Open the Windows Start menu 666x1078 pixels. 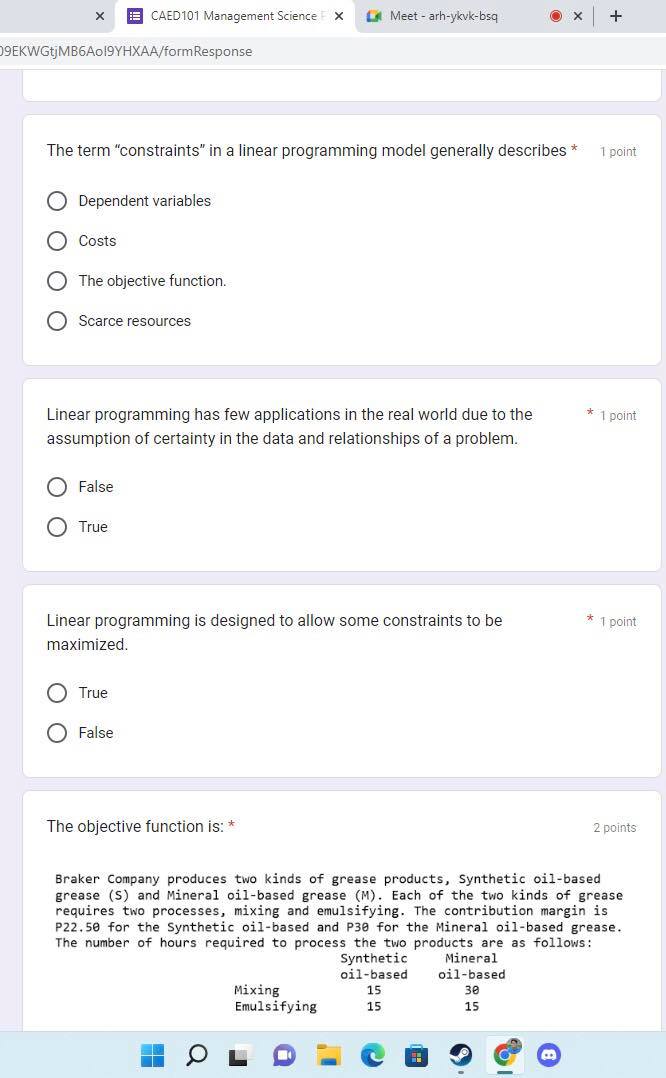point(152,1055)
